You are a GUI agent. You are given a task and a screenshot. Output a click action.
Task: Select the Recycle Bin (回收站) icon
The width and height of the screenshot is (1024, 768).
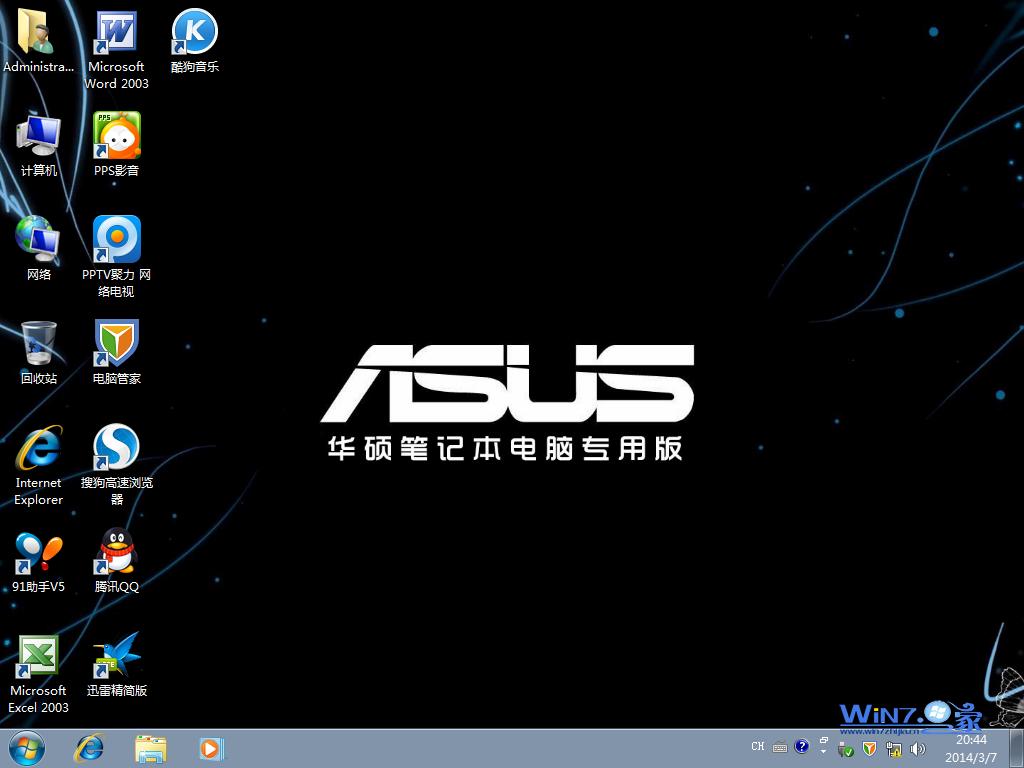[x=38, y=344]
